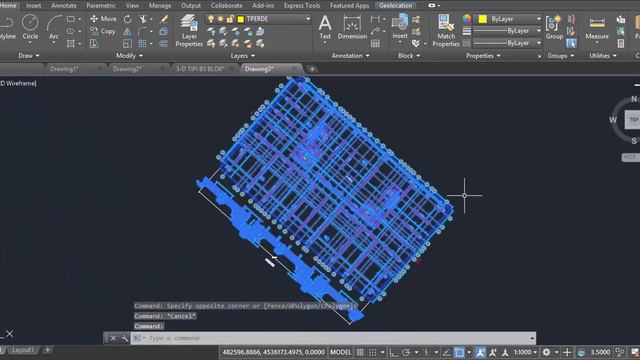The height and width of the screenshot is (360, 640).
Task: Click the Match Properties tool
Action: [x=446, y=31]
